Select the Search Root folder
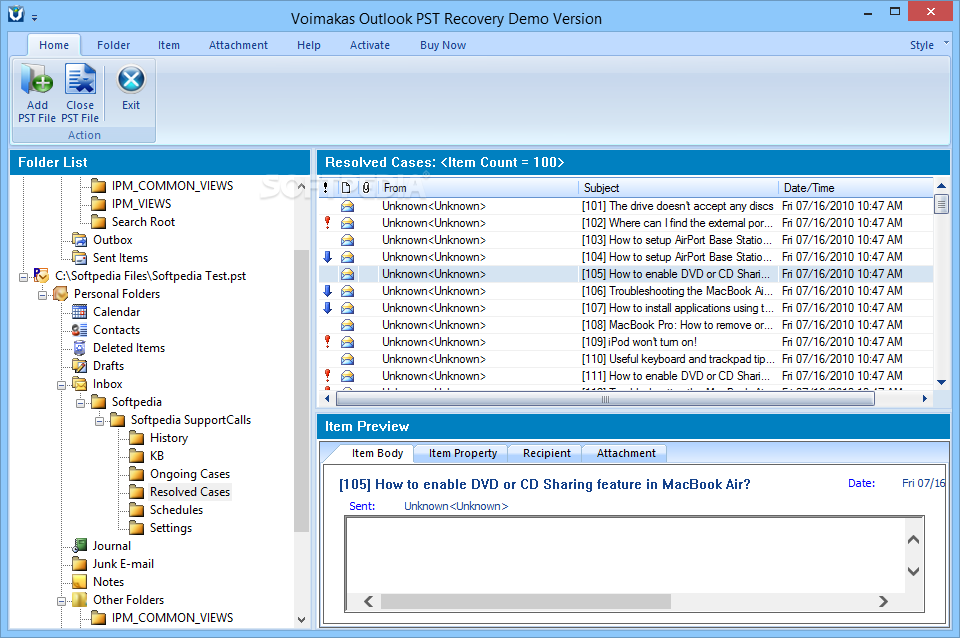 point(143,222)
